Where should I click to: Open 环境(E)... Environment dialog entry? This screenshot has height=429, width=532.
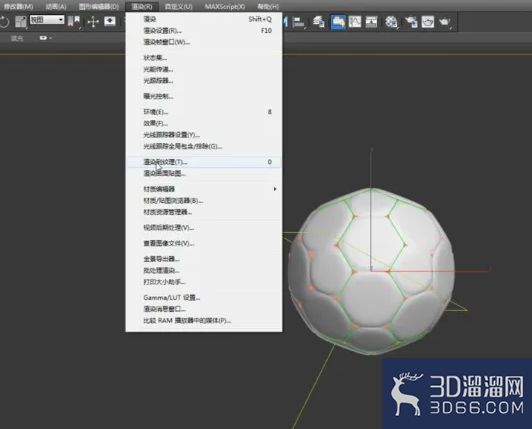204,112
